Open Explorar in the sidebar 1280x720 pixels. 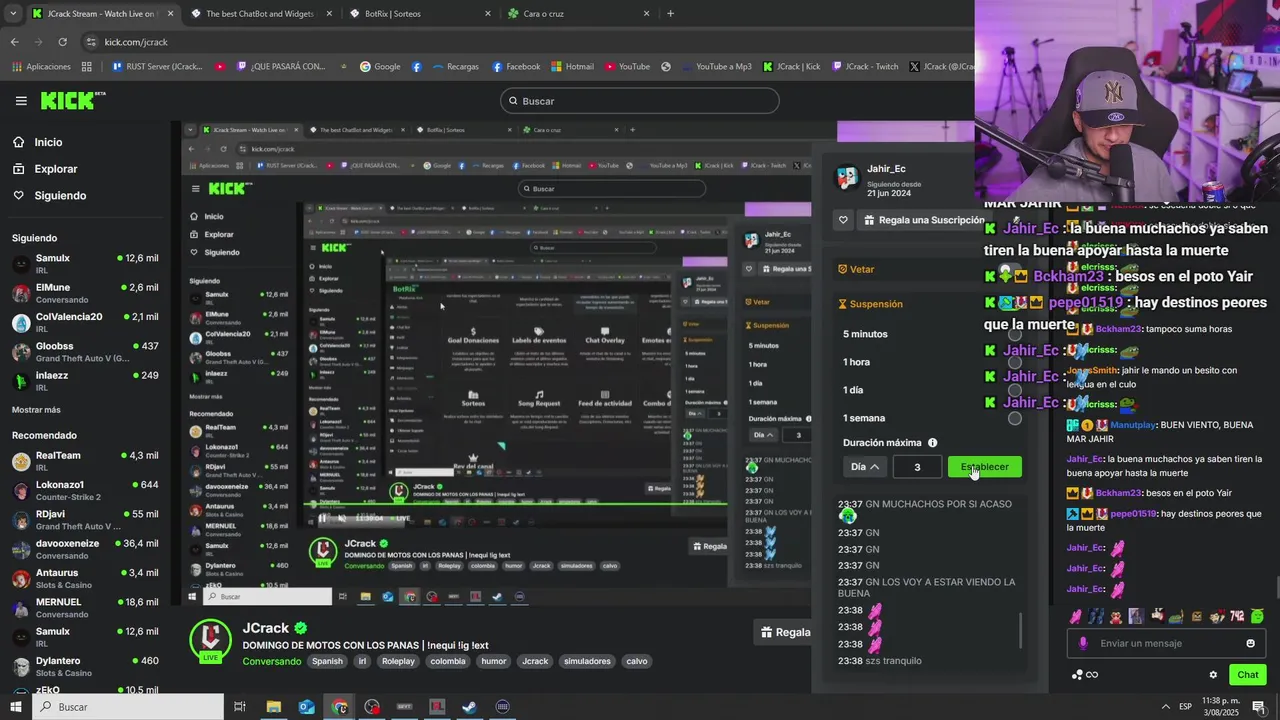[56, 169]
